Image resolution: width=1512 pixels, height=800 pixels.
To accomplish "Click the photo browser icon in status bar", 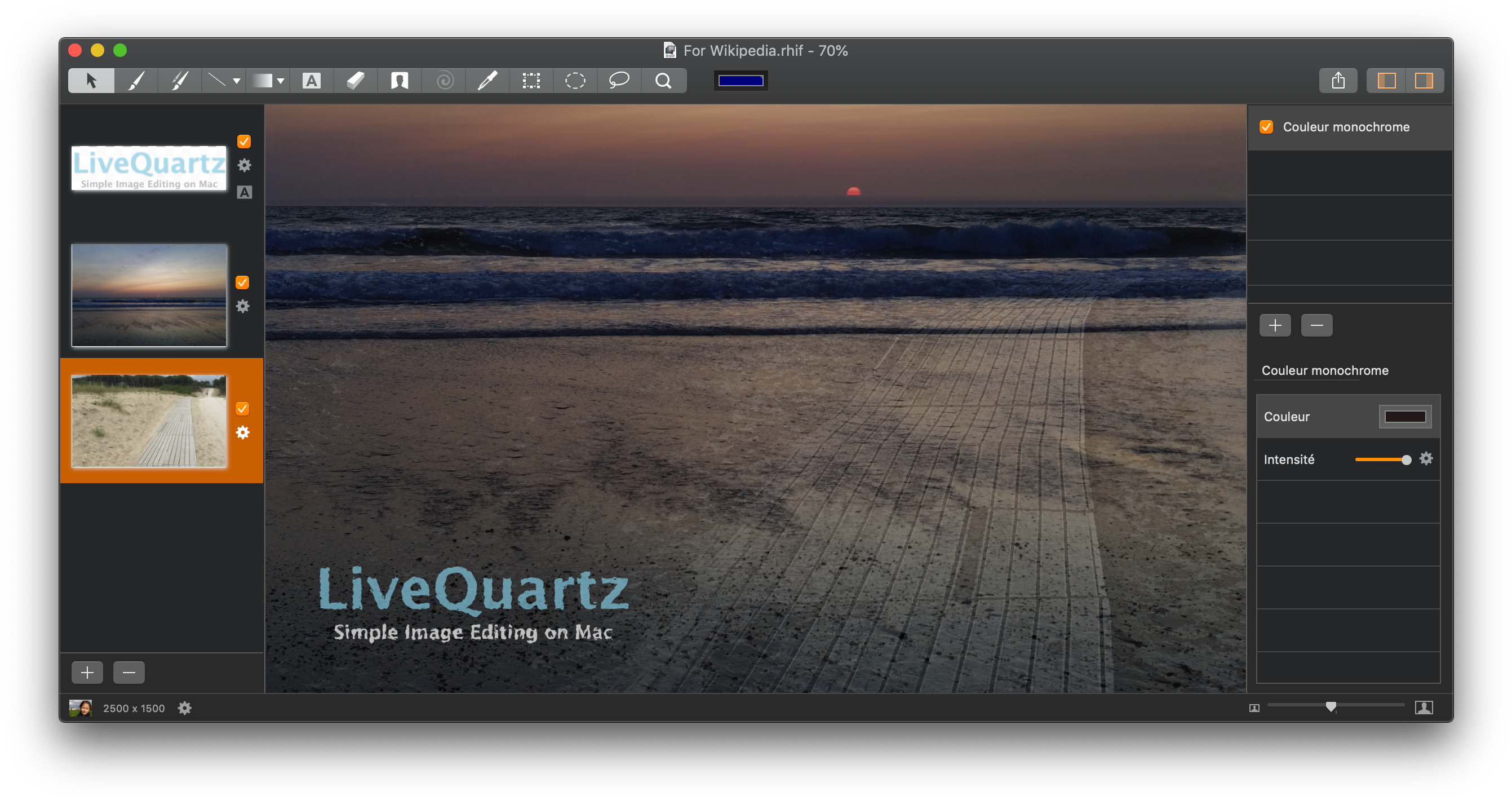I will [81, 708].
